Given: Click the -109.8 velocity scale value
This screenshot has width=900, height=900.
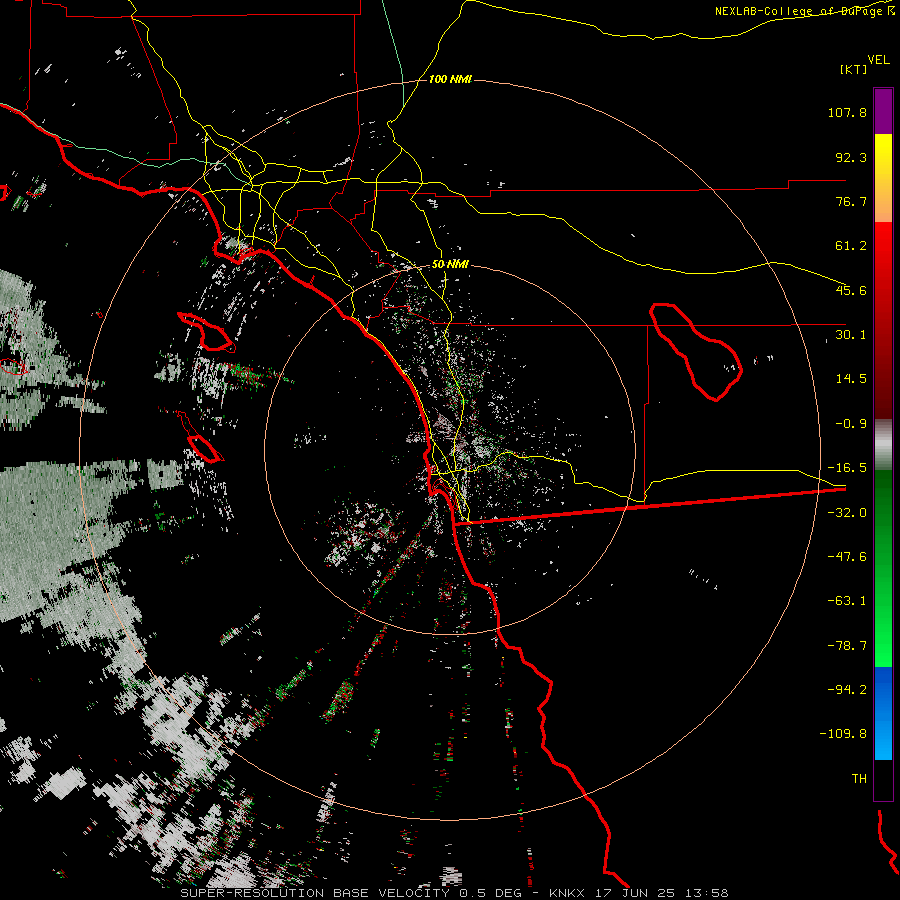Looking at the screenshot, I should [x=844, y=734].
